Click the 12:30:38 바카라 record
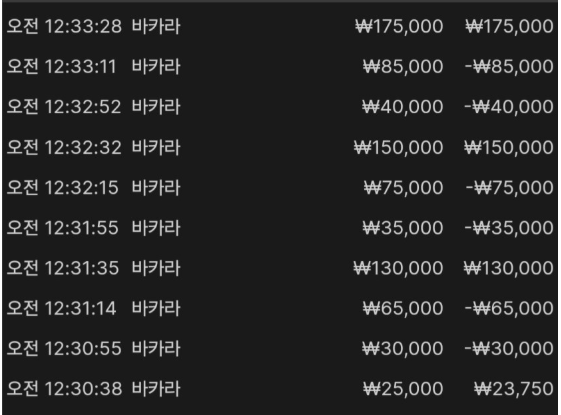561x415 pixels. [x=280, y=389]
